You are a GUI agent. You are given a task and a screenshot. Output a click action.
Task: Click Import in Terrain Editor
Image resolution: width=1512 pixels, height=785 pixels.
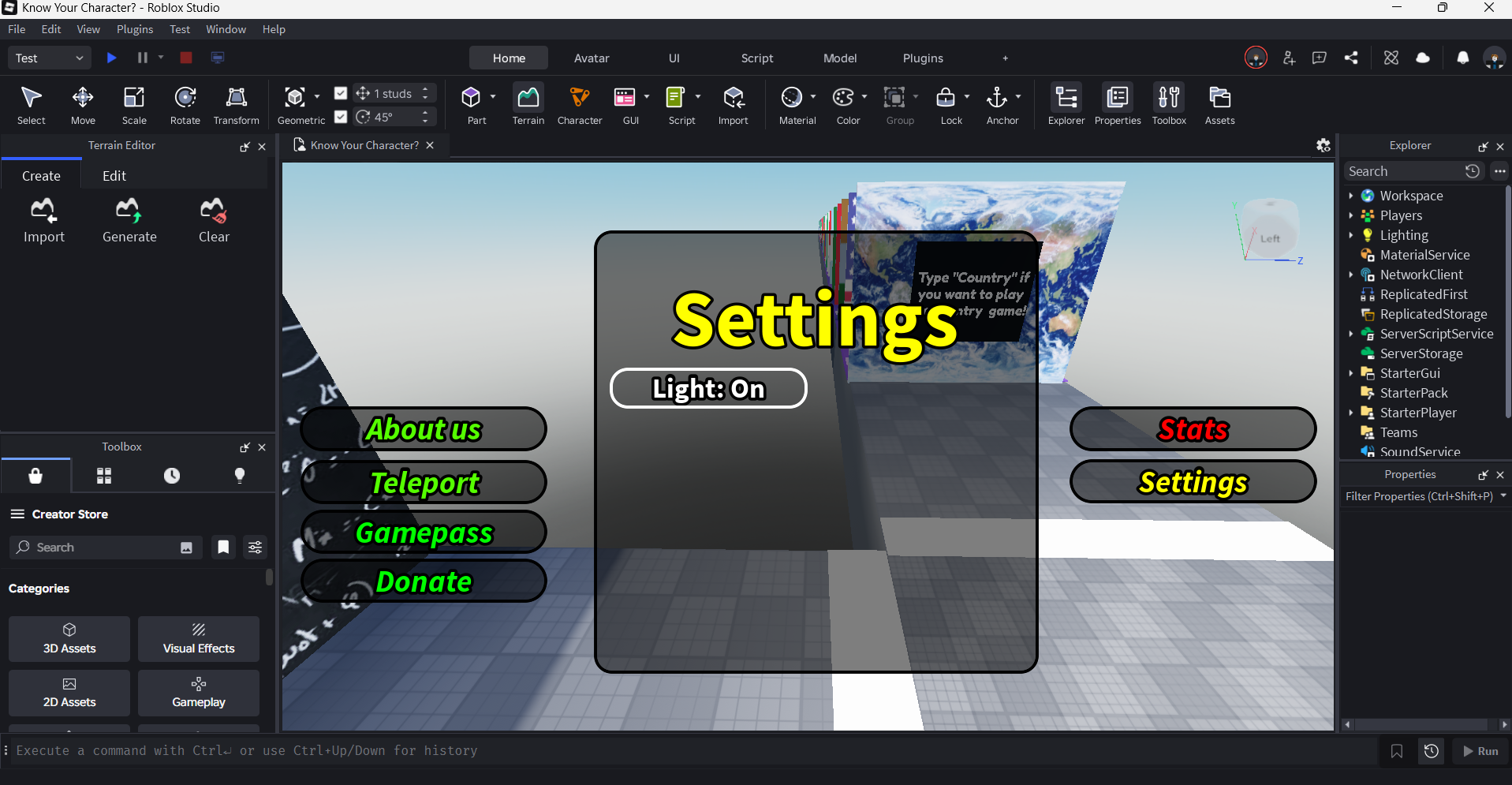click(x=43, y=221)
